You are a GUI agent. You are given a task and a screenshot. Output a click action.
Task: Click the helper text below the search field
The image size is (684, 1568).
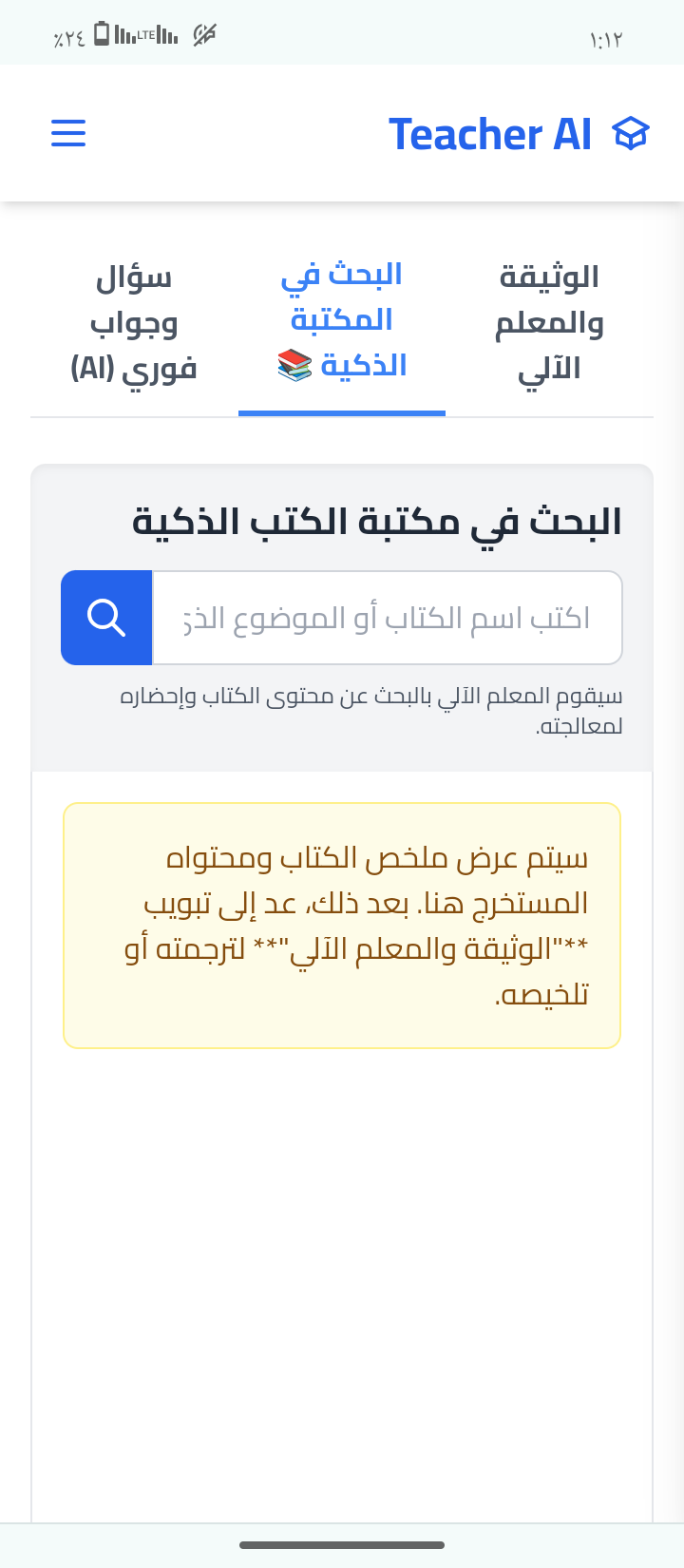pyautogui.click(x=371, y=711)
